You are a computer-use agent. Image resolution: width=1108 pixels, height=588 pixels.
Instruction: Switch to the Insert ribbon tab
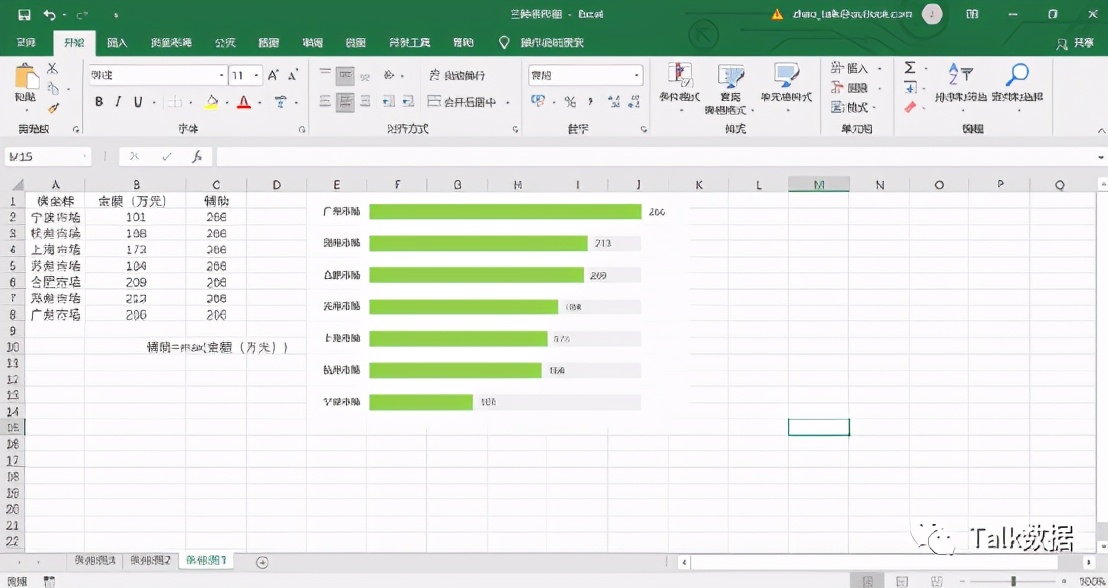click(117, 43)
